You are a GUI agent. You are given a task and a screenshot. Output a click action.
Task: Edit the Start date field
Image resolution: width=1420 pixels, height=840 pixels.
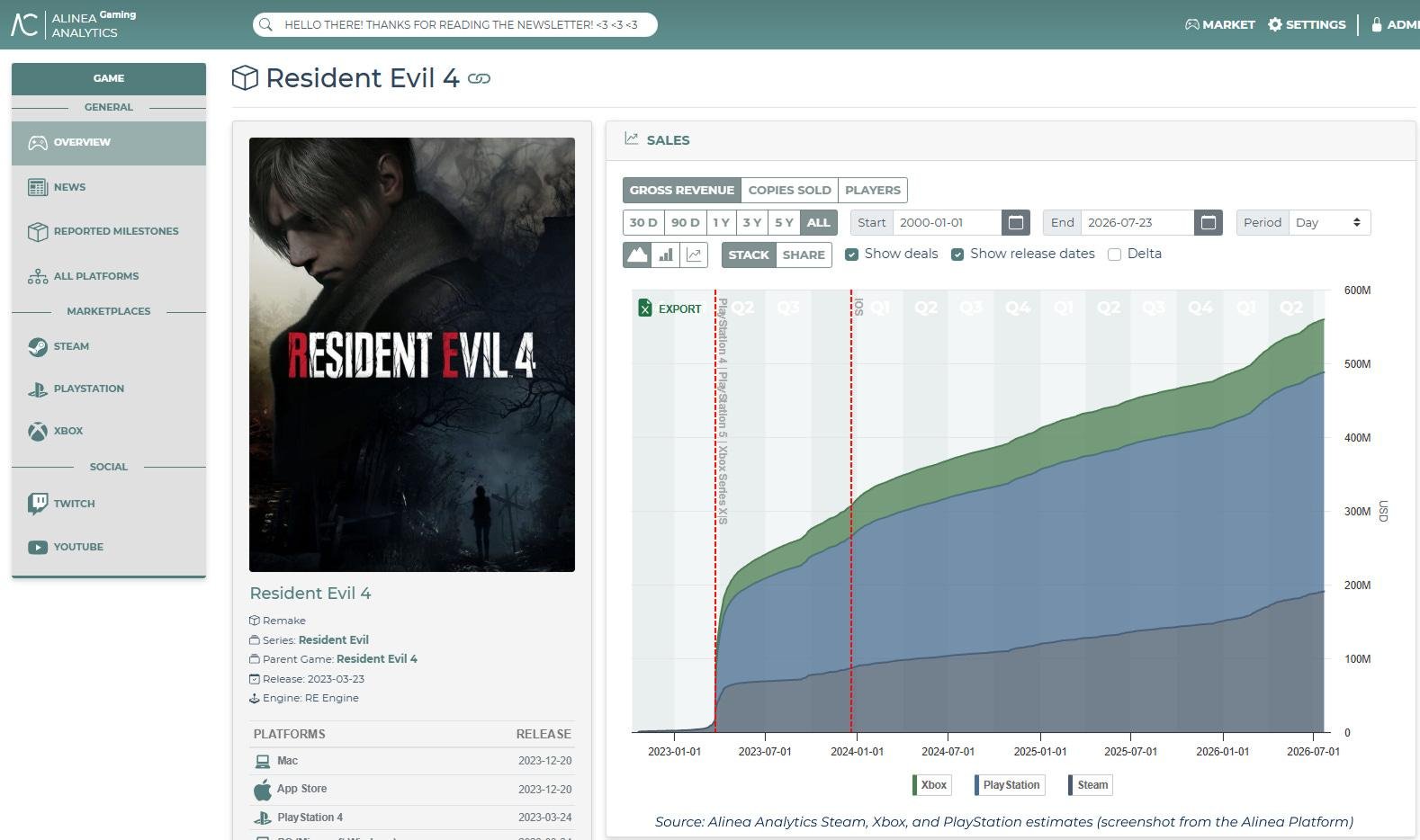click(947, 222)
